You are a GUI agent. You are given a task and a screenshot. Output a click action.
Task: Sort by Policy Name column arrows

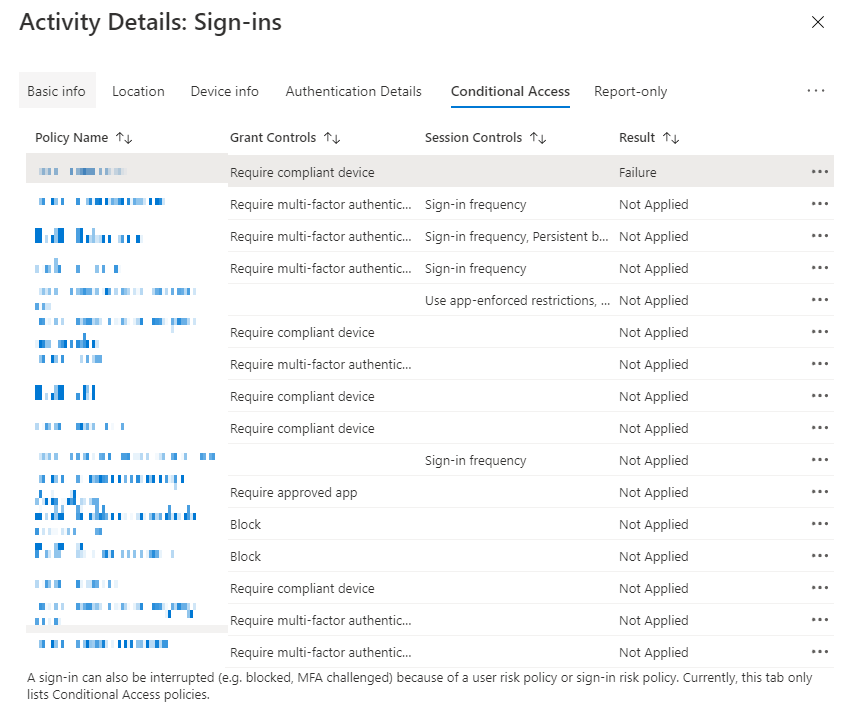(124, 138)
